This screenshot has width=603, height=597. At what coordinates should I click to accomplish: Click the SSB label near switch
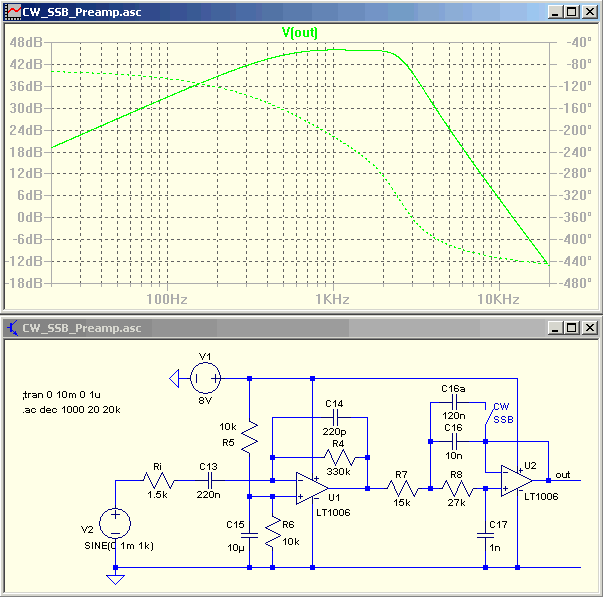[x=503, y=420]
